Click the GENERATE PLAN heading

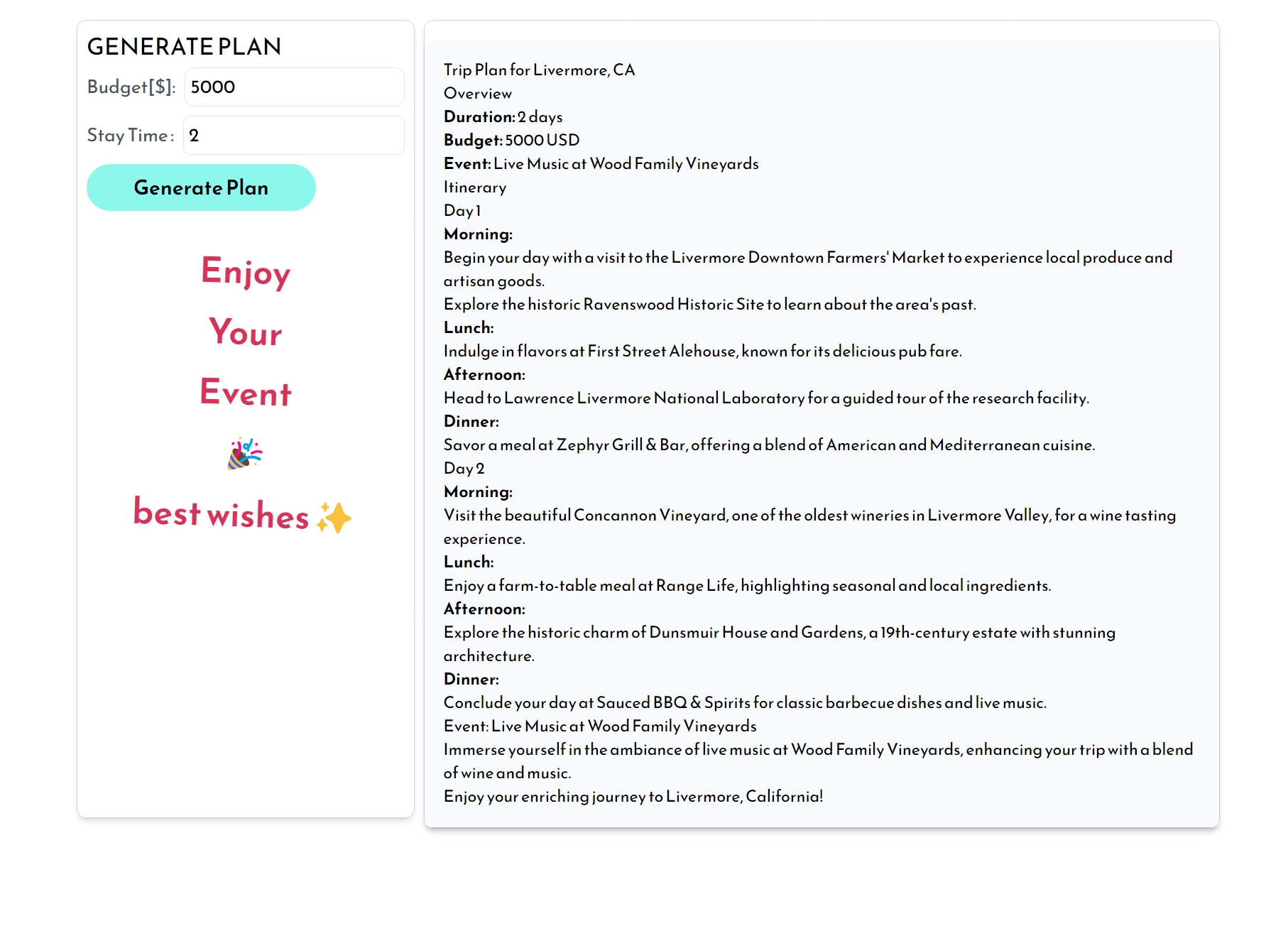184,47
